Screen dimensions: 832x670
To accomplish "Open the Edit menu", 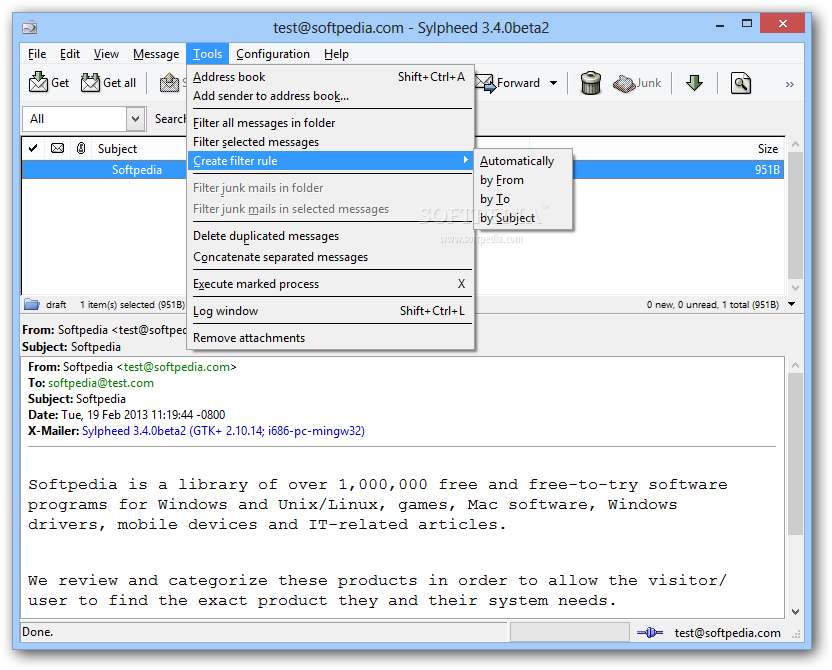I will tap(70, 54).
